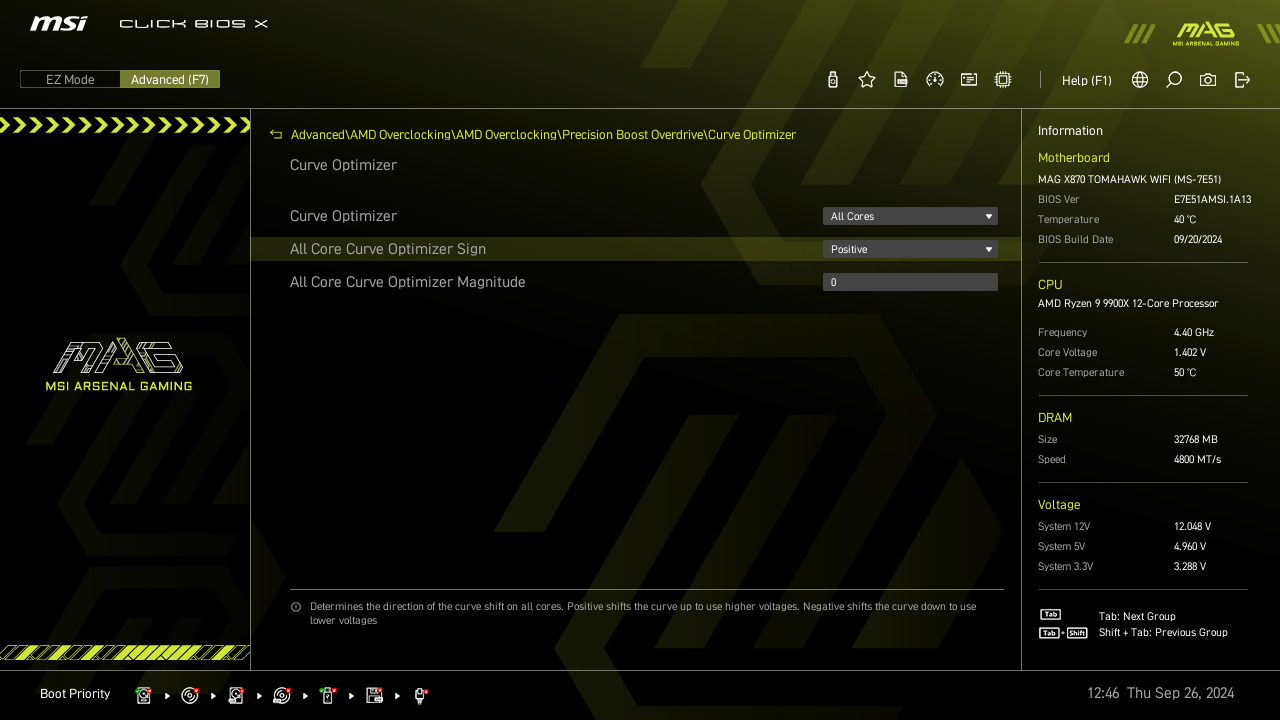Change the BIOS language via globe icon
1280x720 pixels.
1139,79
